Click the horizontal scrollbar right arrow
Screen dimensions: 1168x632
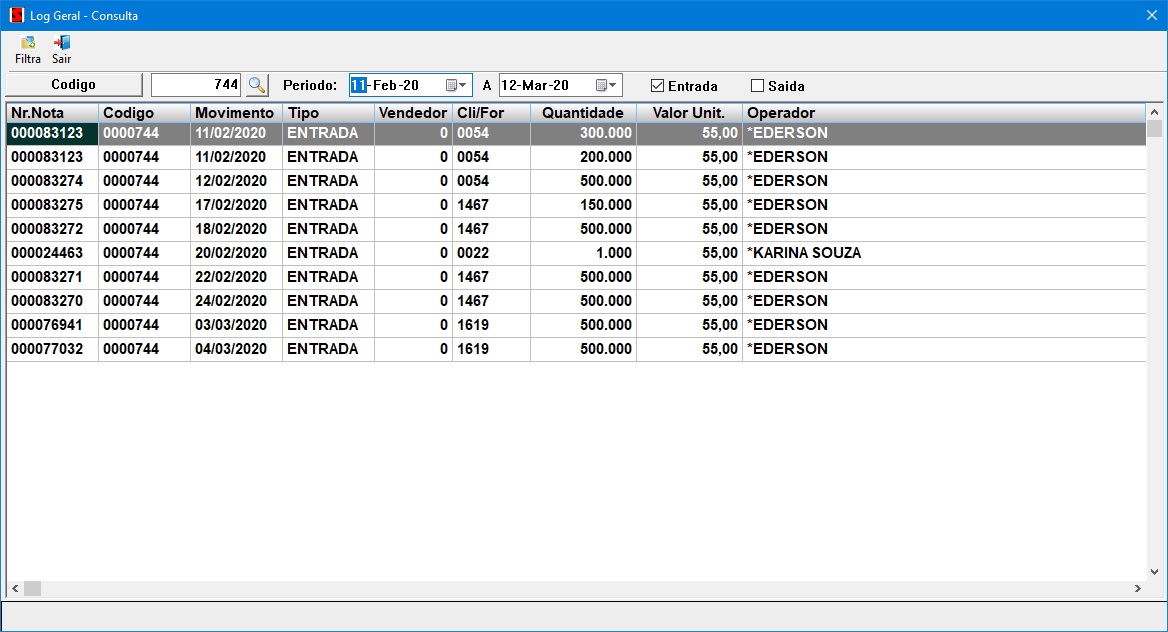coord(1137,589)
